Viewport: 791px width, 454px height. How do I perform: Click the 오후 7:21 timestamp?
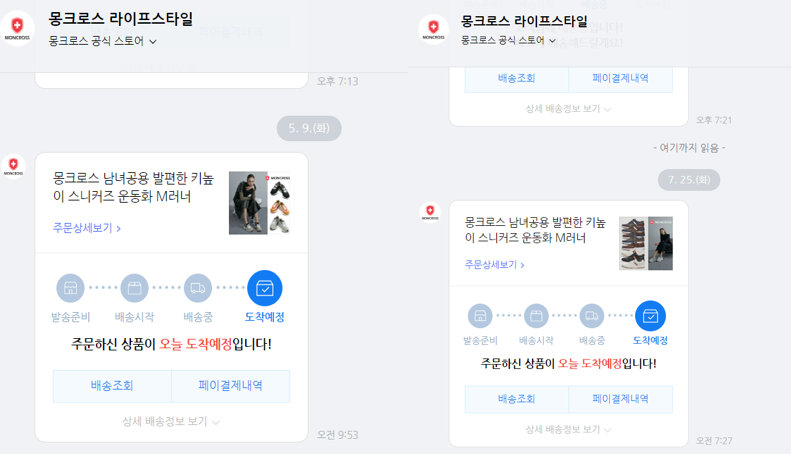tap(714, 120)
